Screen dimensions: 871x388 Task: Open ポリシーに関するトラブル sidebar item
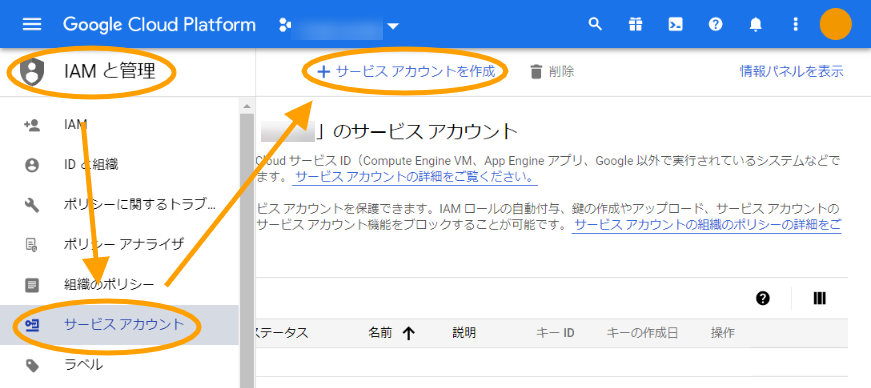119,205
